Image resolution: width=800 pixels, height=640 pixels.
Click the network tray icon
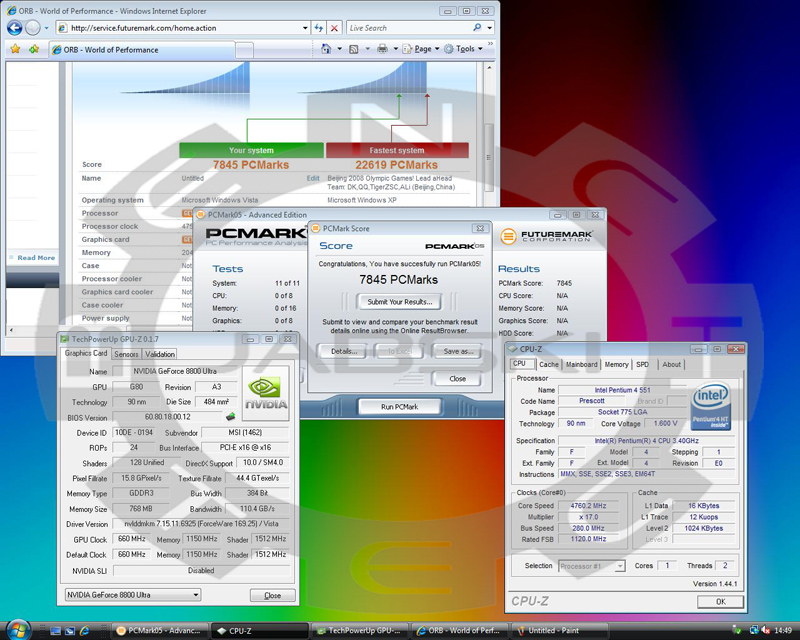[754, 631]
